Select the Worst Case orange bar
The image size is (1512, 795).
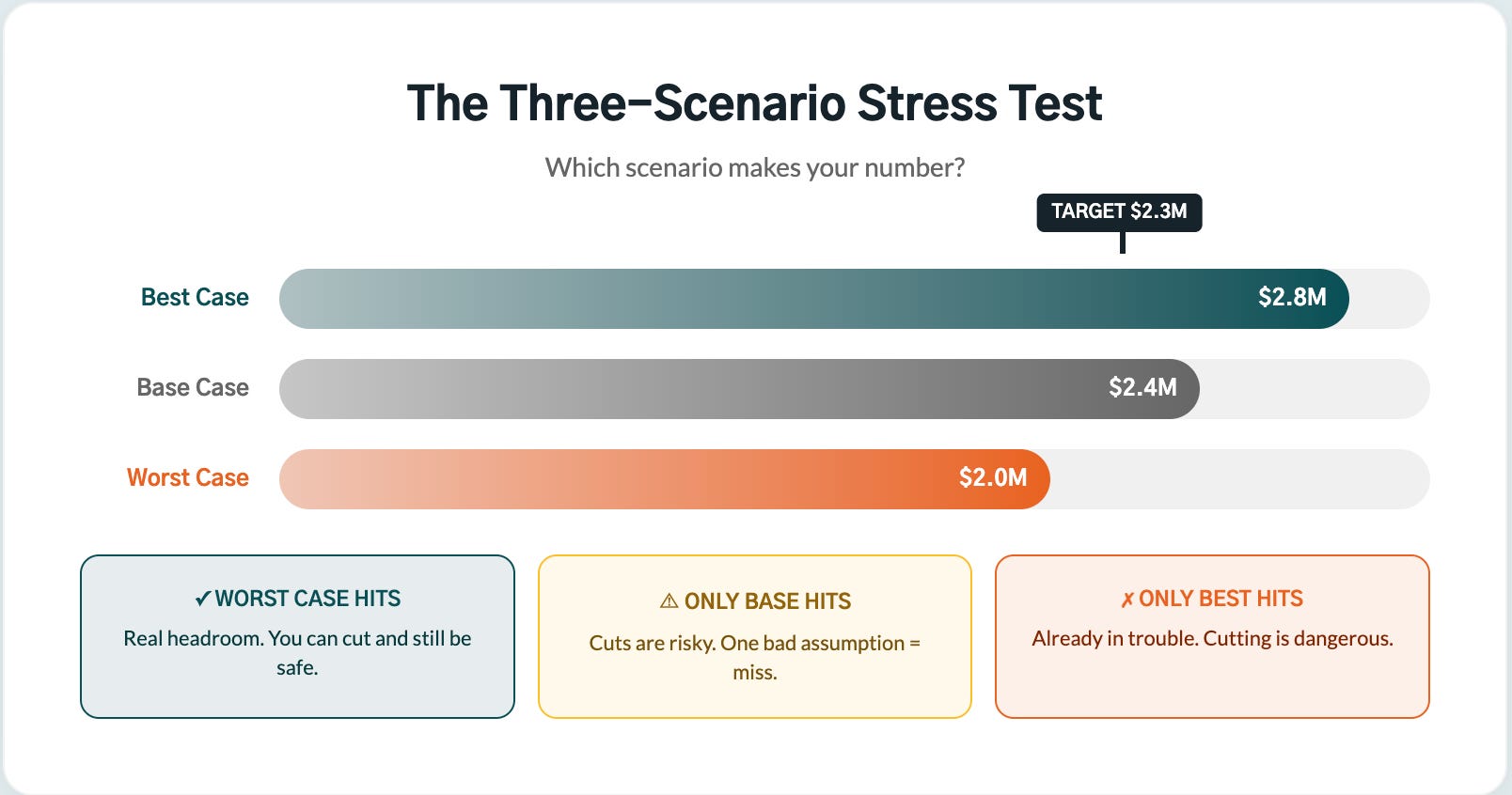click(x=665, y=479)
